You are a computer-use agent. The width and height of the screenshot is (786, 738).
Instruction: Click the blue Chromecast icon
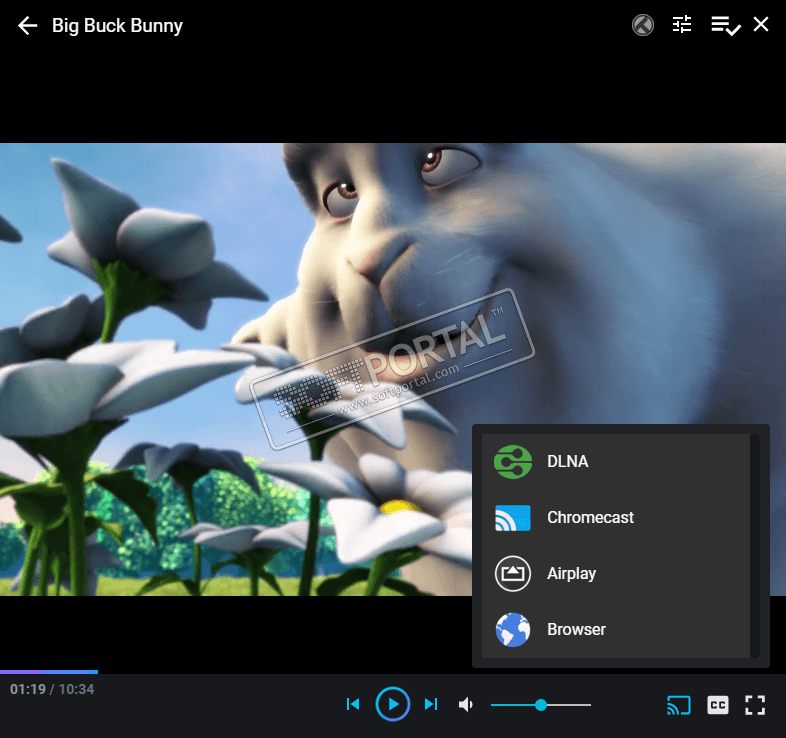(513, 518)
